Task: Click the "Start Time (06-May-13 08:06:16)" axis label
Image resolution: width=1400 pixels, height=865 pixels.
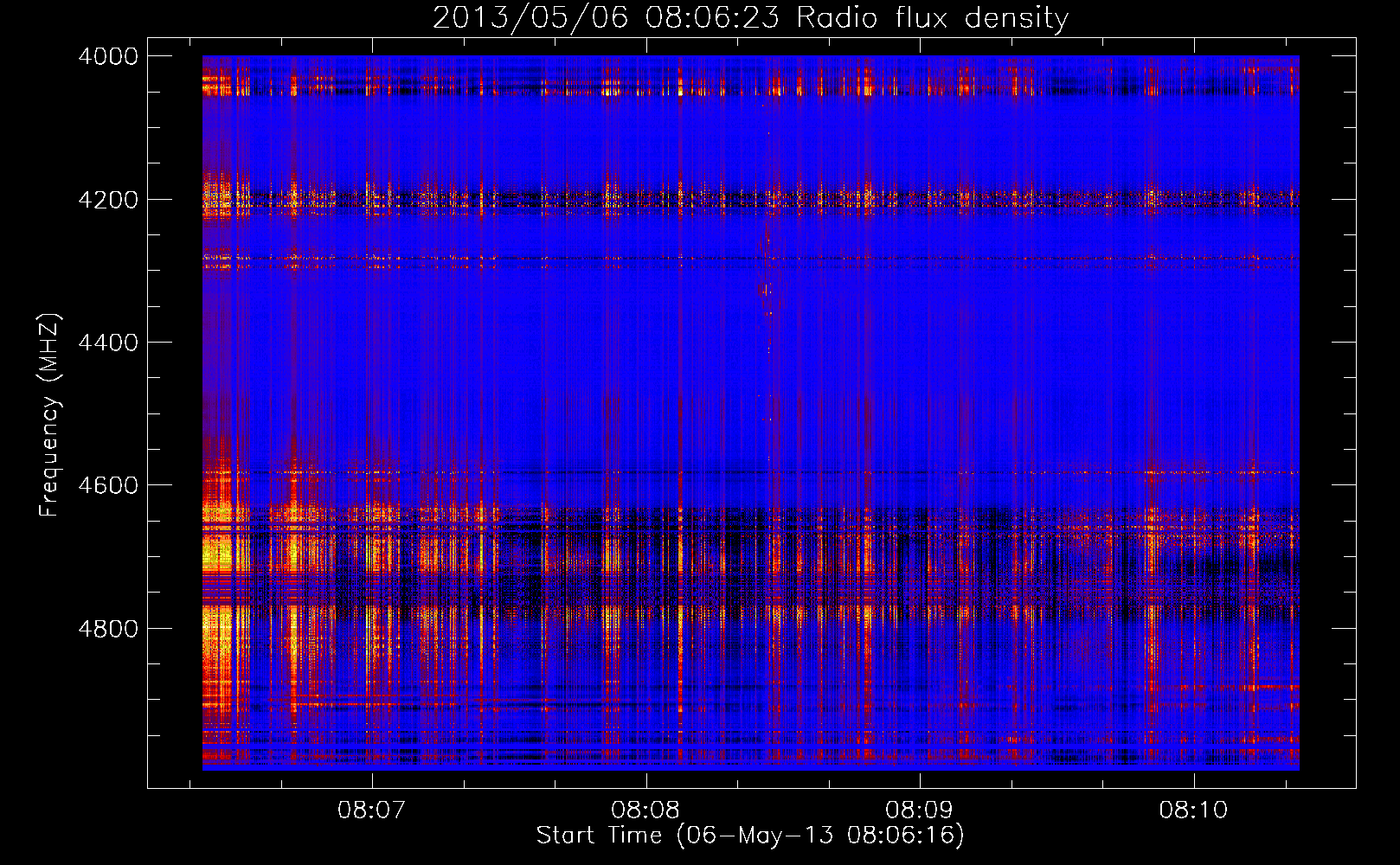Action: coord(750,835)
